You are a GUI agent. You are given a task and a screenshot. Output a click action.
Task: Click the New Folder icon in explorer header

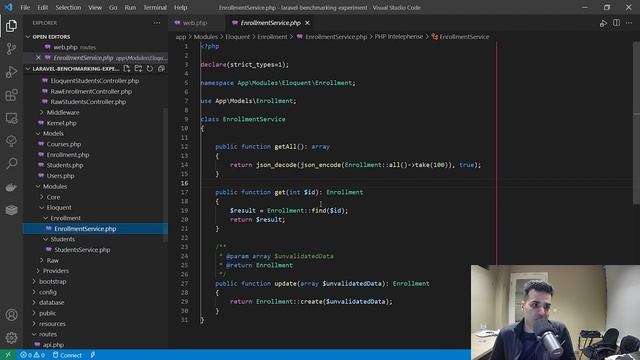(138, 69)
